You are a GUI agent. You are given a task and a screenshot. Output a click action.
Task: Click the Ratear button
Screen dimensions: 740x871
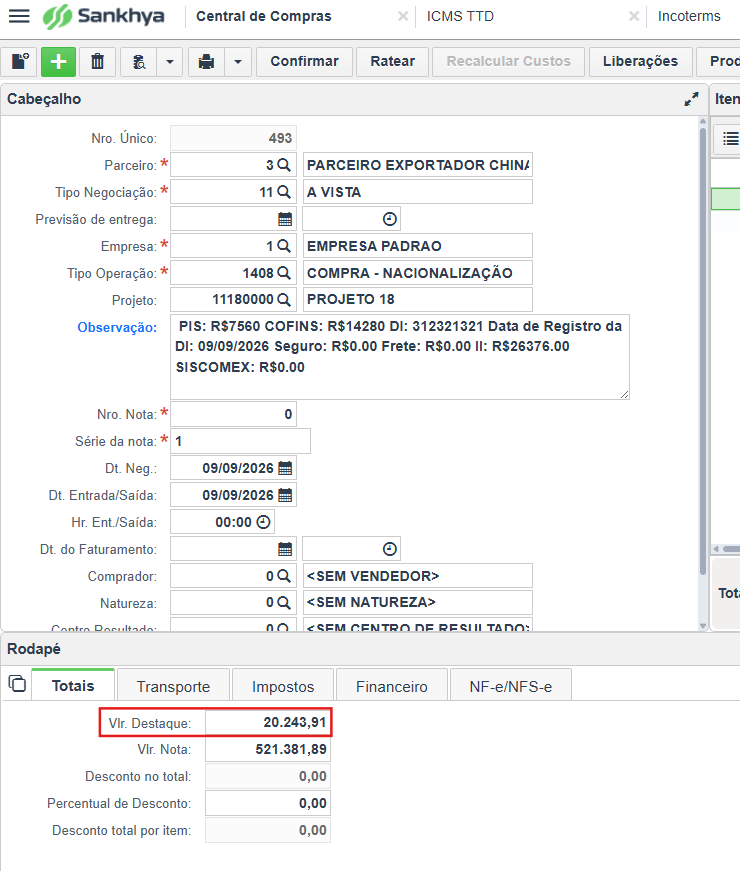(x=392, y=61)
